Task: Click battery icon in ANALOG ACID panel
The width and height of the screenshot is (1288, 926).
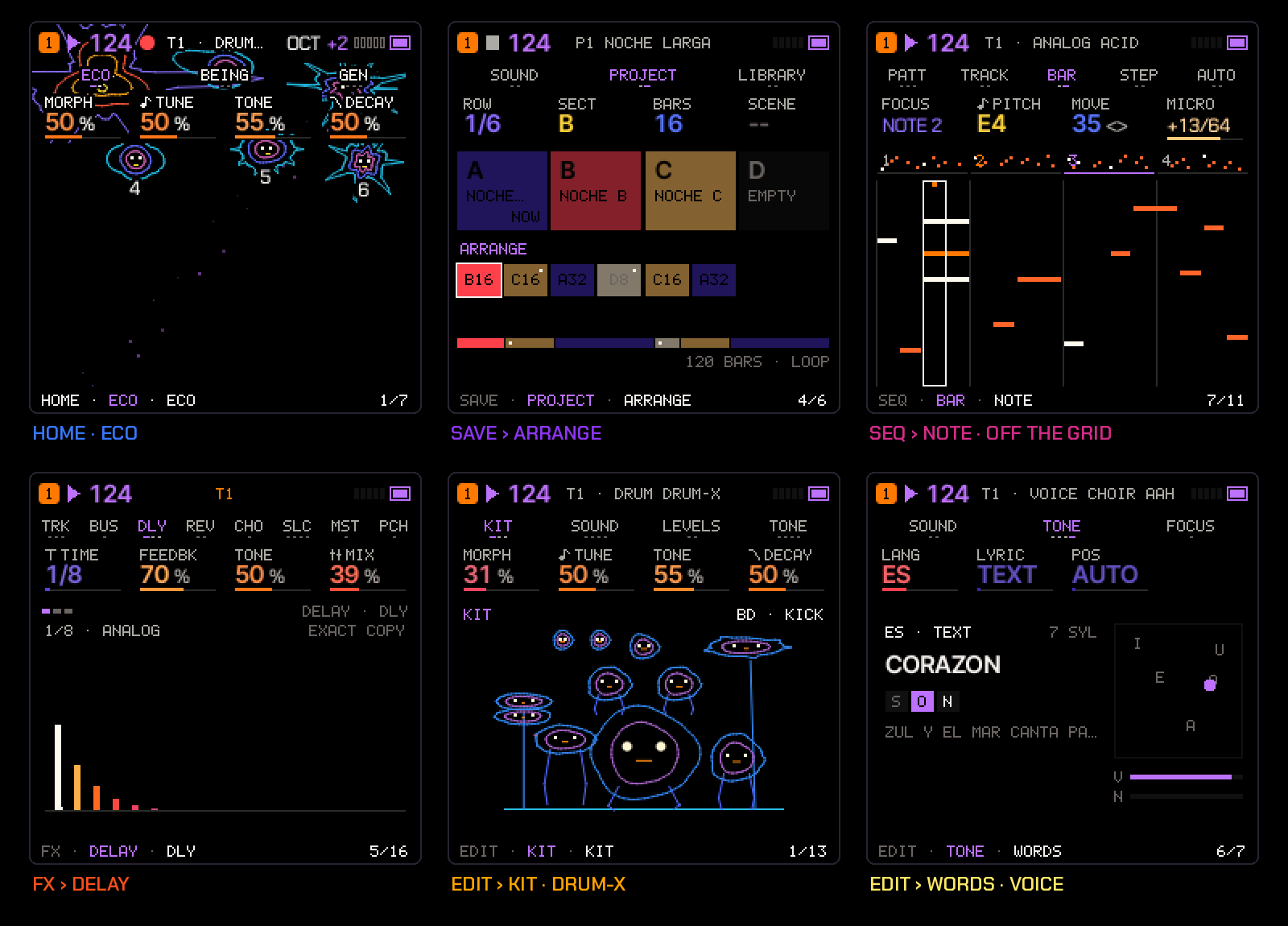Action: tap(1237, 43)
